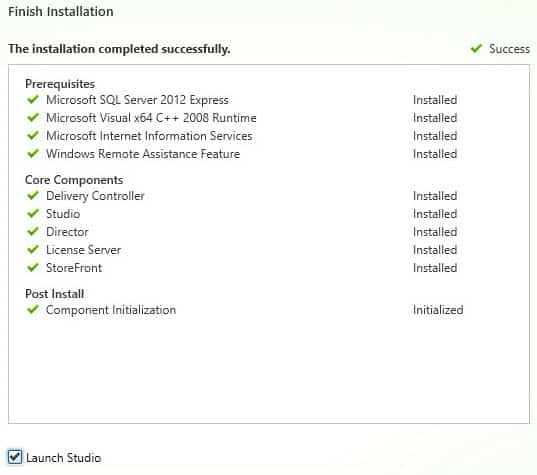Click the Launch Studio label text
The height and width of the screenshot is (475, 537).
(x=64, y=458)
